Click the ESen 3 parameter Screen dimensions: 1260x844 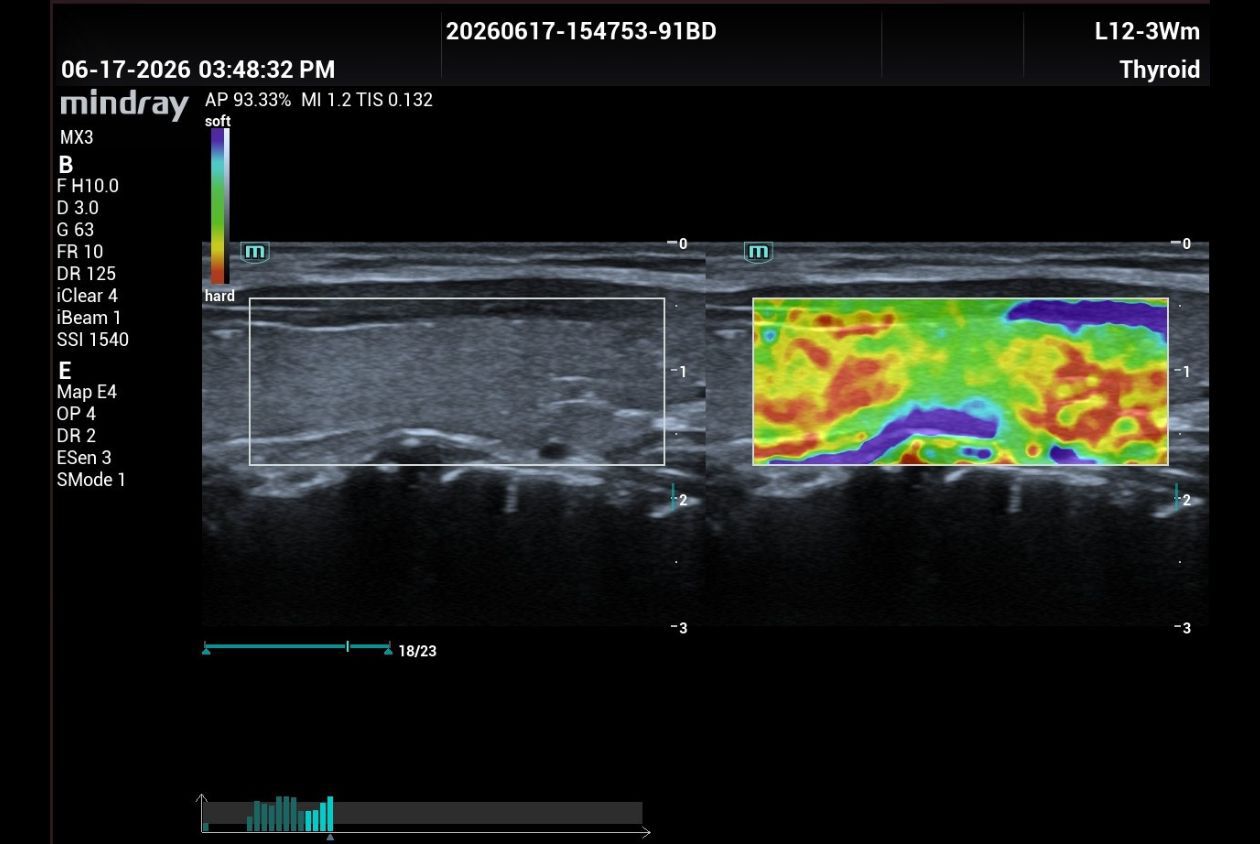84,458
